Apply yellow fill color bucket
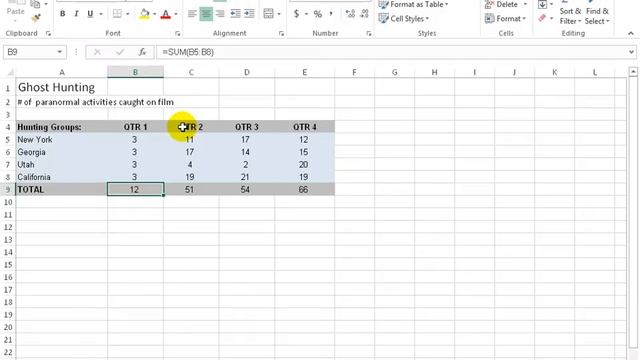The image size is (640, 360). tap(144, 14)
